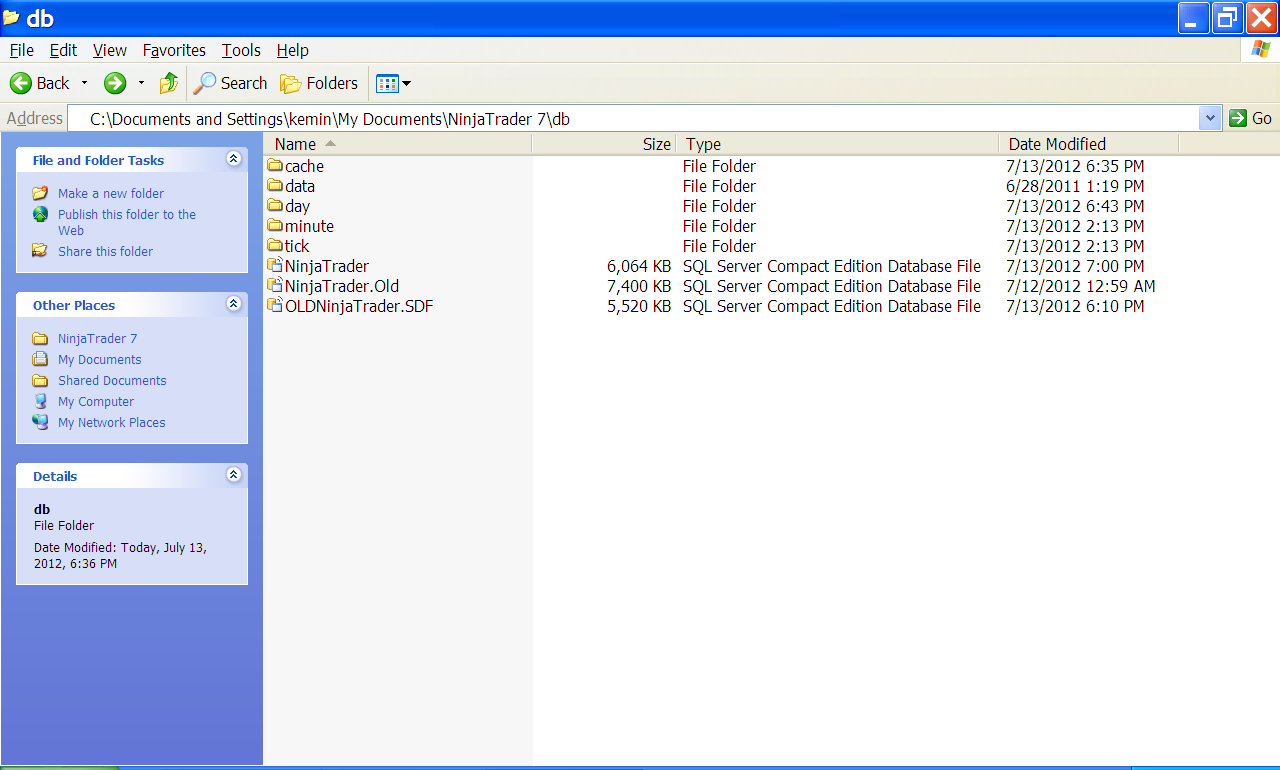Click the My Computer icon
This screenshot has width=1280, height=770.
(x=40, y=401)
